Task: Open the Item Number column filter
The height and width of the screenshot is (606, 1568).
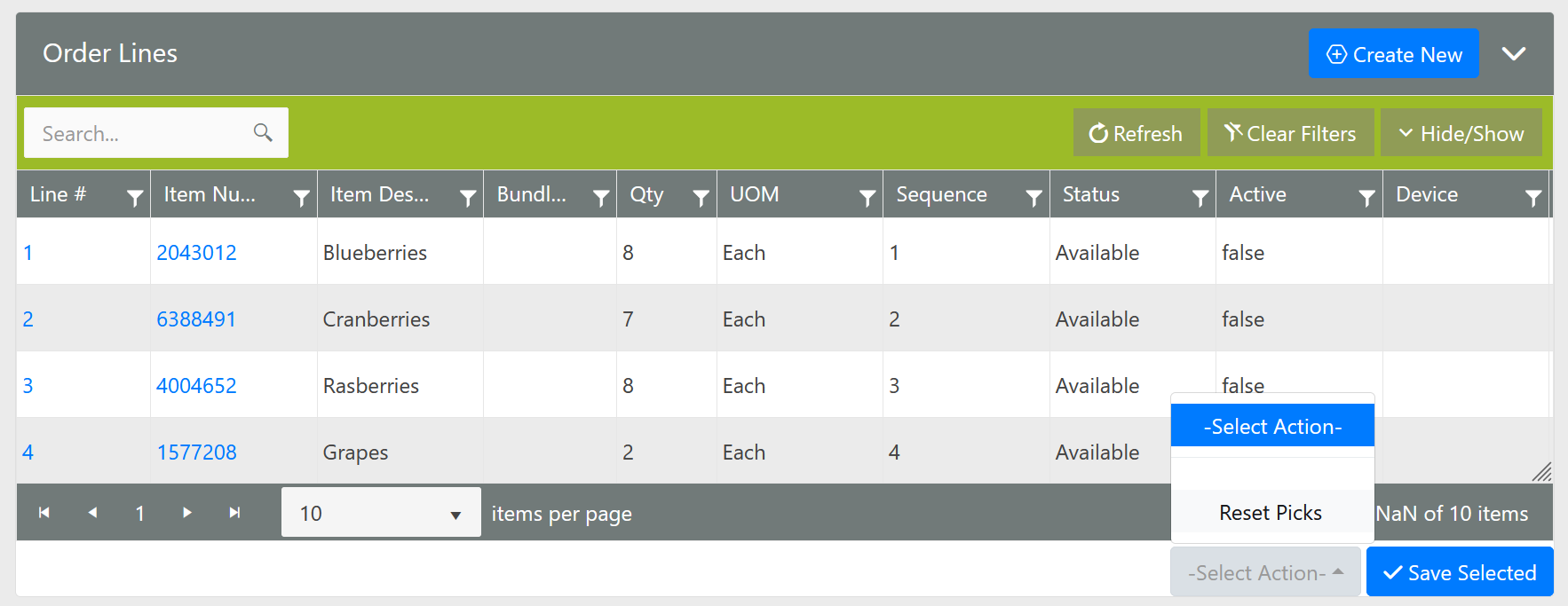Action: click(x=301, y=197)
